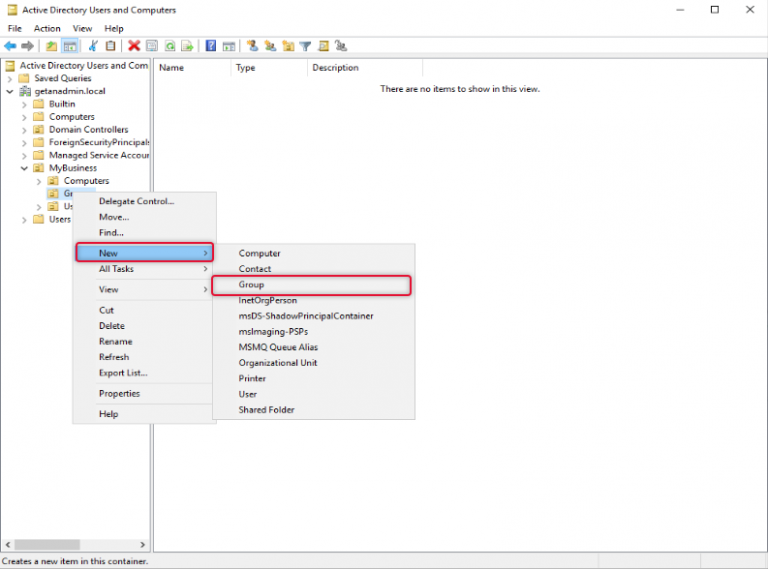
Task: Click the Saved Queries folder icon
Action: point(24,78)
